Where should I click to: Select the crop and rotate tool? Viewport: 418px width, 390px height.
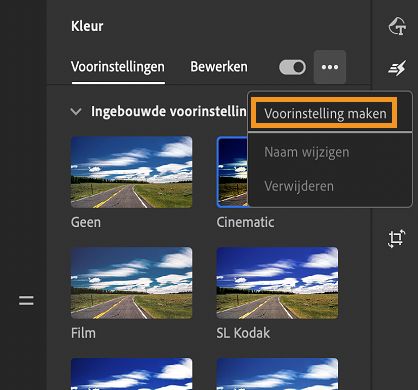pyautogui.click(x=397, y=238)
